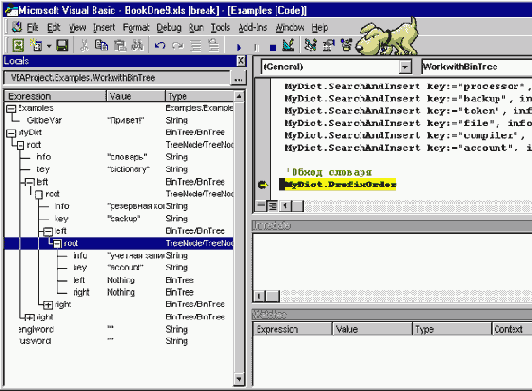Switch to Procedure View in the code pane
Screen dimensions: 532x391
261,205
